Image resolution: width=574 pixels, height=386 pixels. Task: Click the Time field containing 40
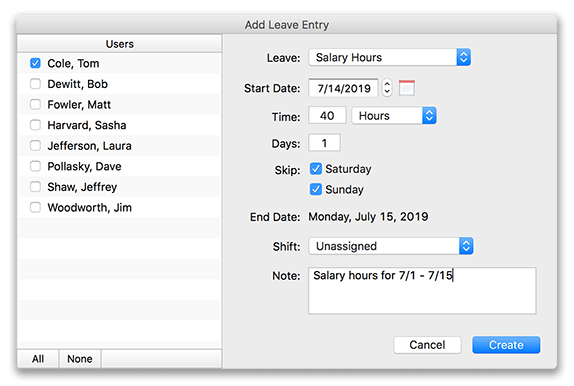327,116
